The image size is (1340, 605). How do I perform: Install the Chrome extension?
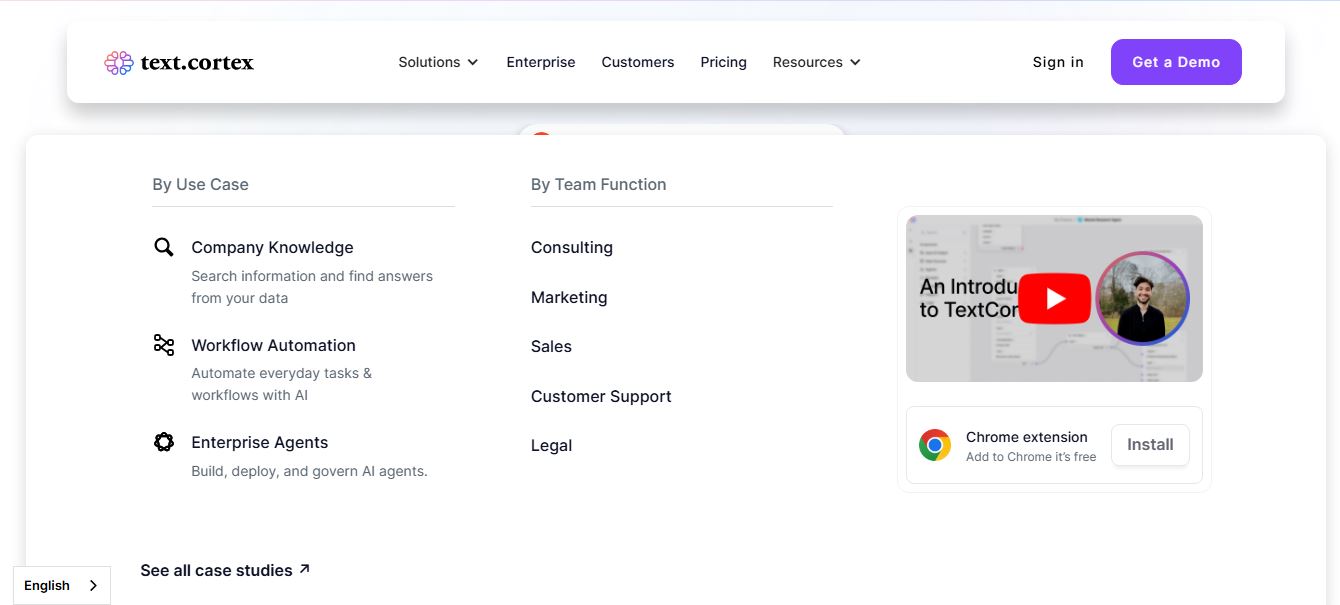pyautogui.click(x=1150, y=445)
